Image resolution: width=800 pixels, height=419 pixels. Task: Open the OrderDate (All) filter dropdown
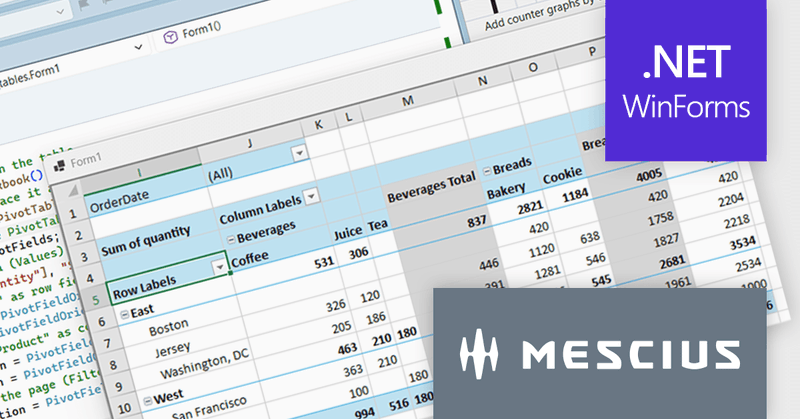click(297, 152)
